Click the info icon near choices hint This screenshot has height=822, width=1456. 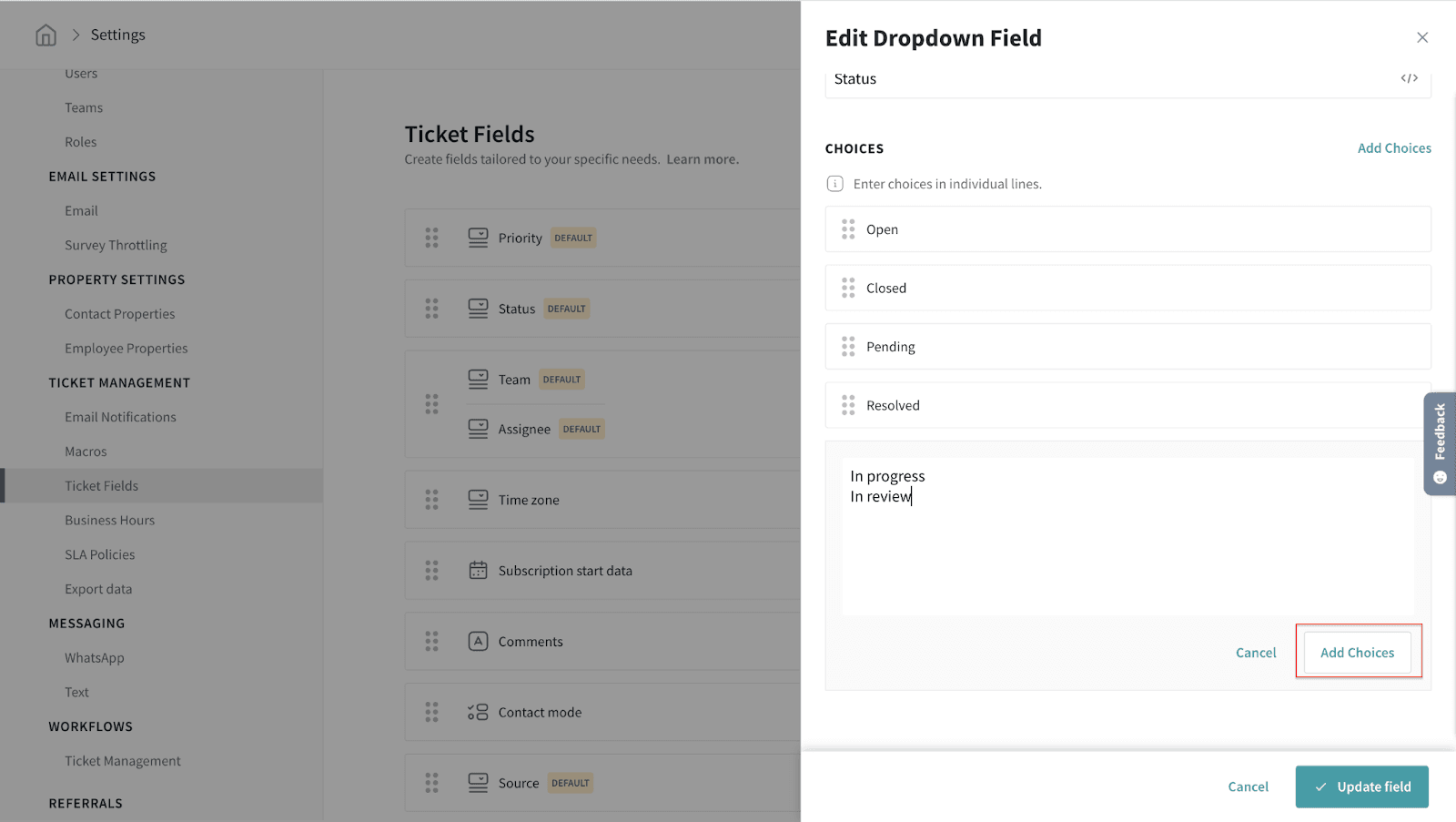click(834, 184)
